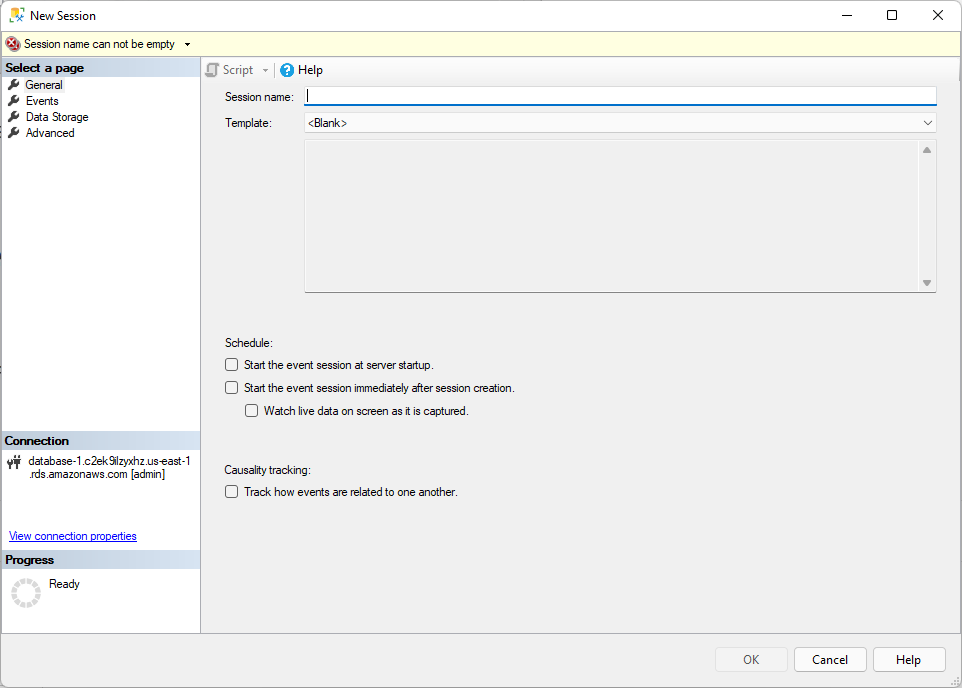Click the disabled OK button
The width and height of the screenshot is (962, 688).
(751, 660)
